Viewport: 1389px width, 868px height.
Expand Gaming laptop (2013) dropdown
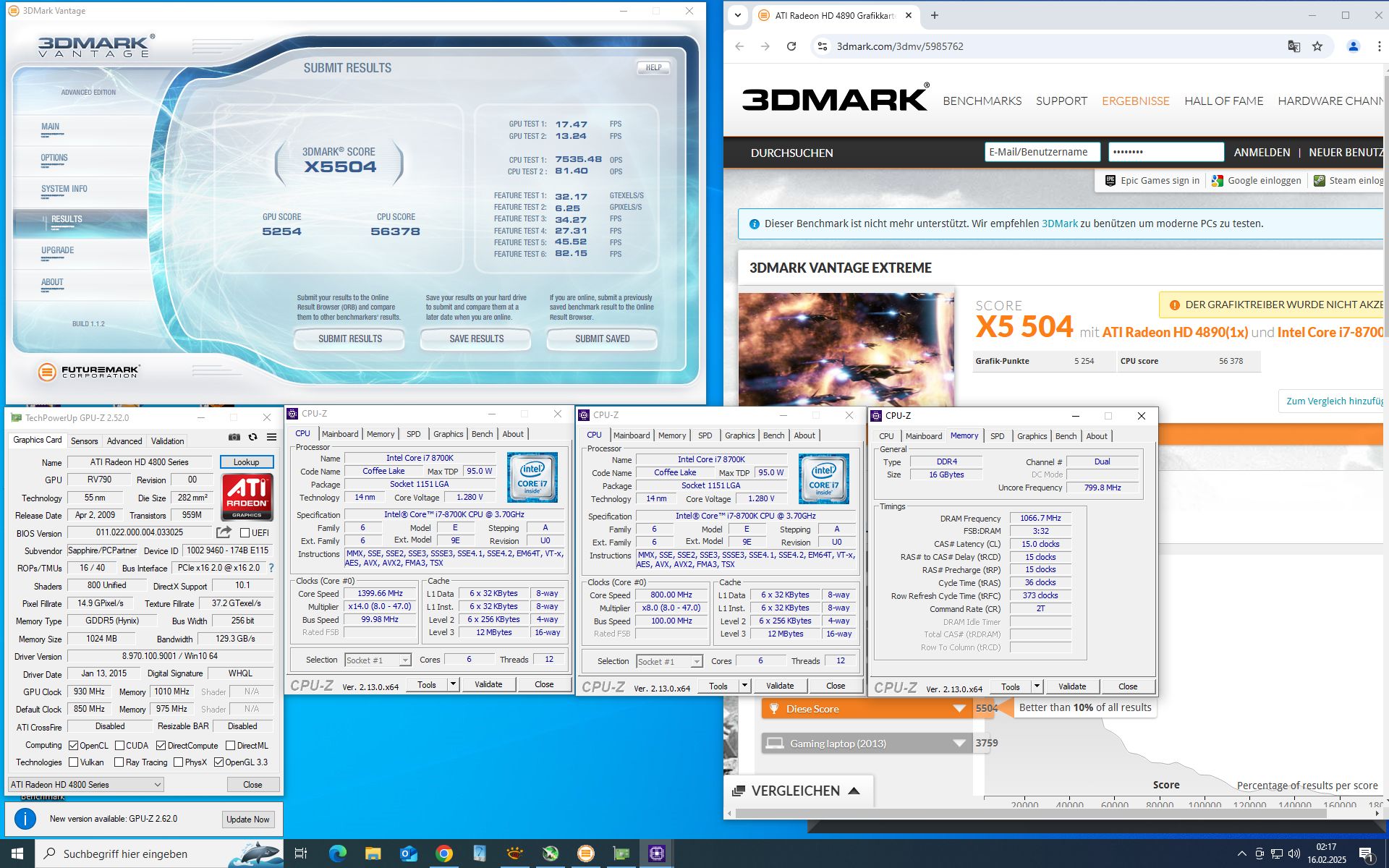click(959, 743)
